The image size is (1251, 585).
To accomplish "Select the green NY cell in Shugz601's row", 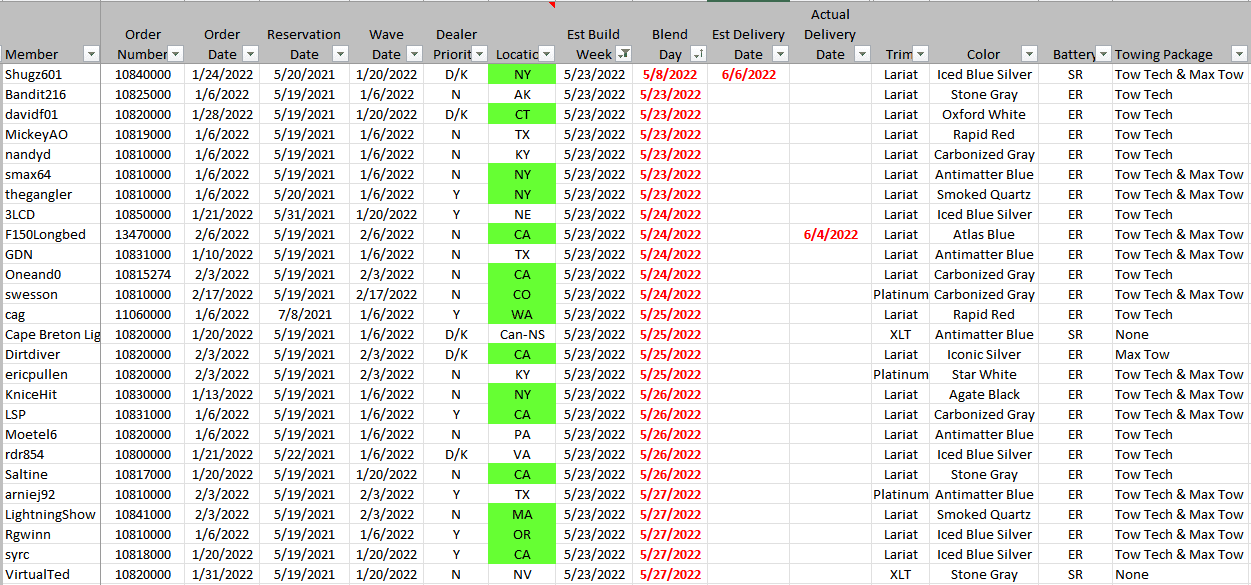I will (x=522, y=75).
